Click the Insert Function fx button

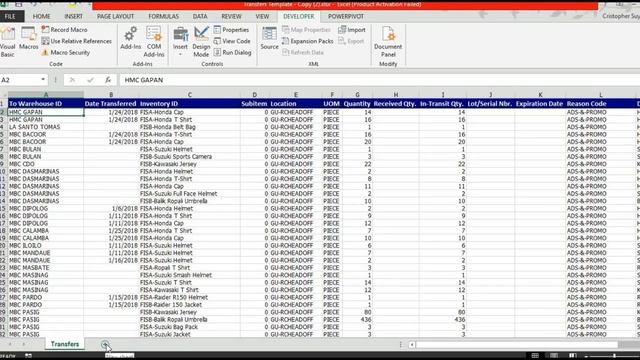108,80
